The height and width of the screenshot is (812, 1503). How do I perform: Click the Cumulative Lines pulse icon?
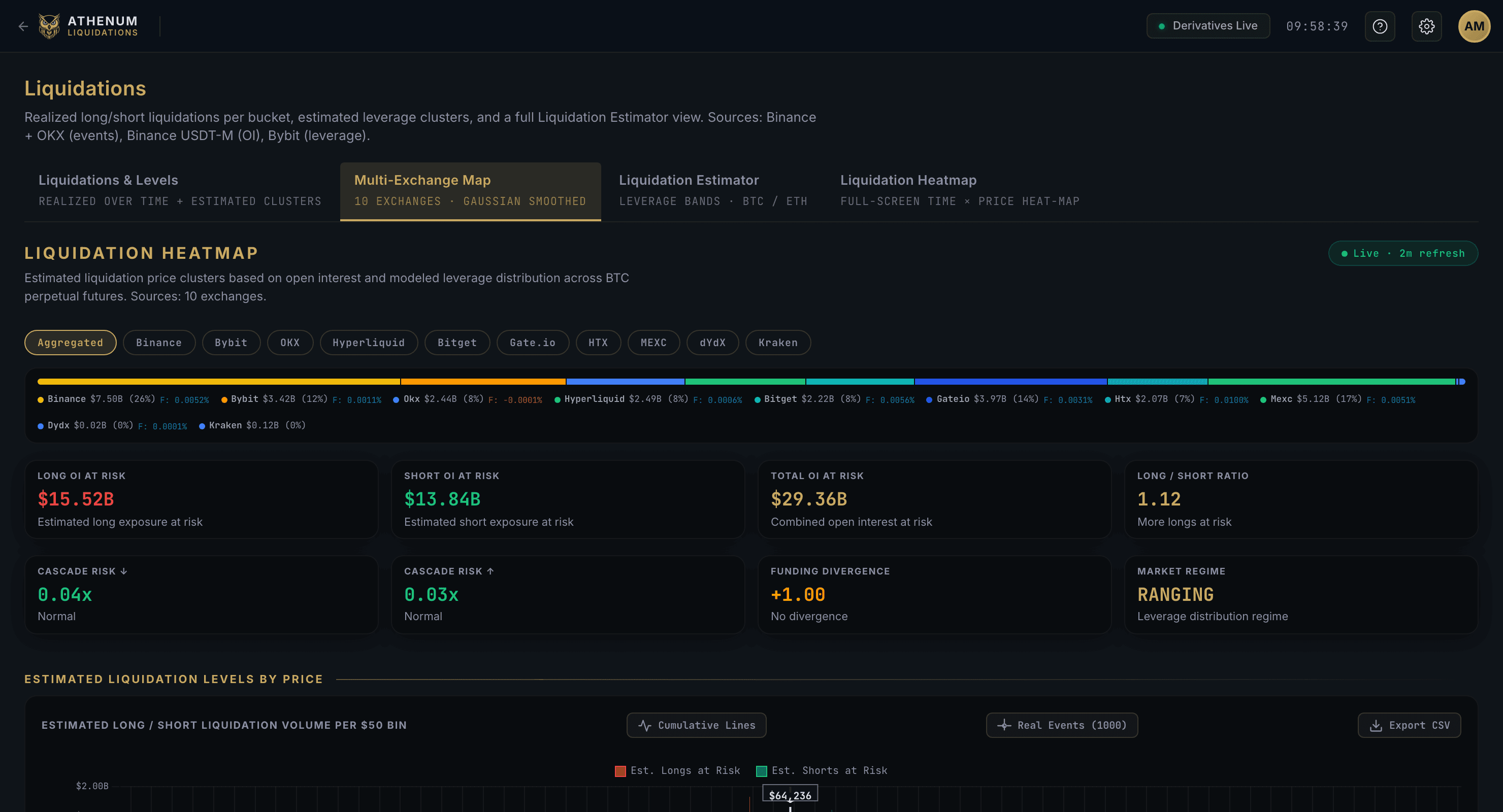645,725
